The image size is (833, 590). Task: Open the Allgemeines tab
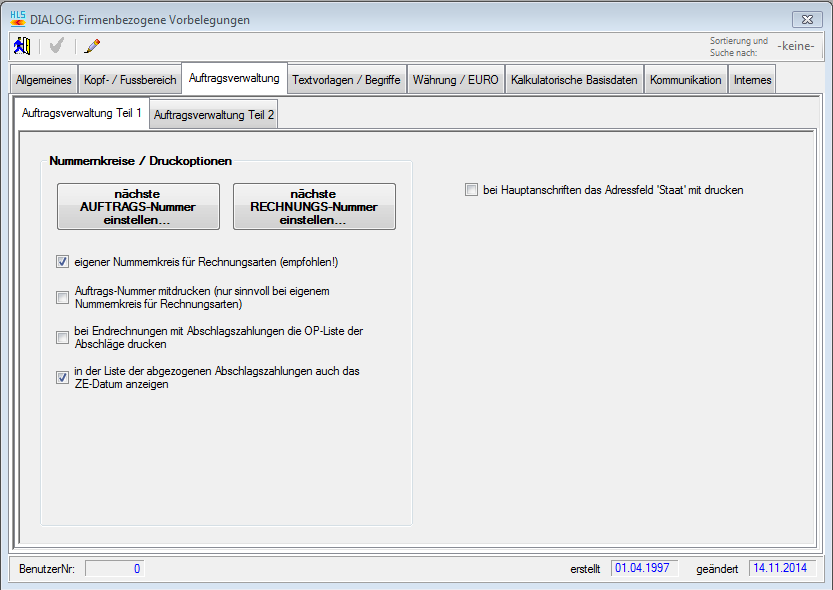(44, 80)
